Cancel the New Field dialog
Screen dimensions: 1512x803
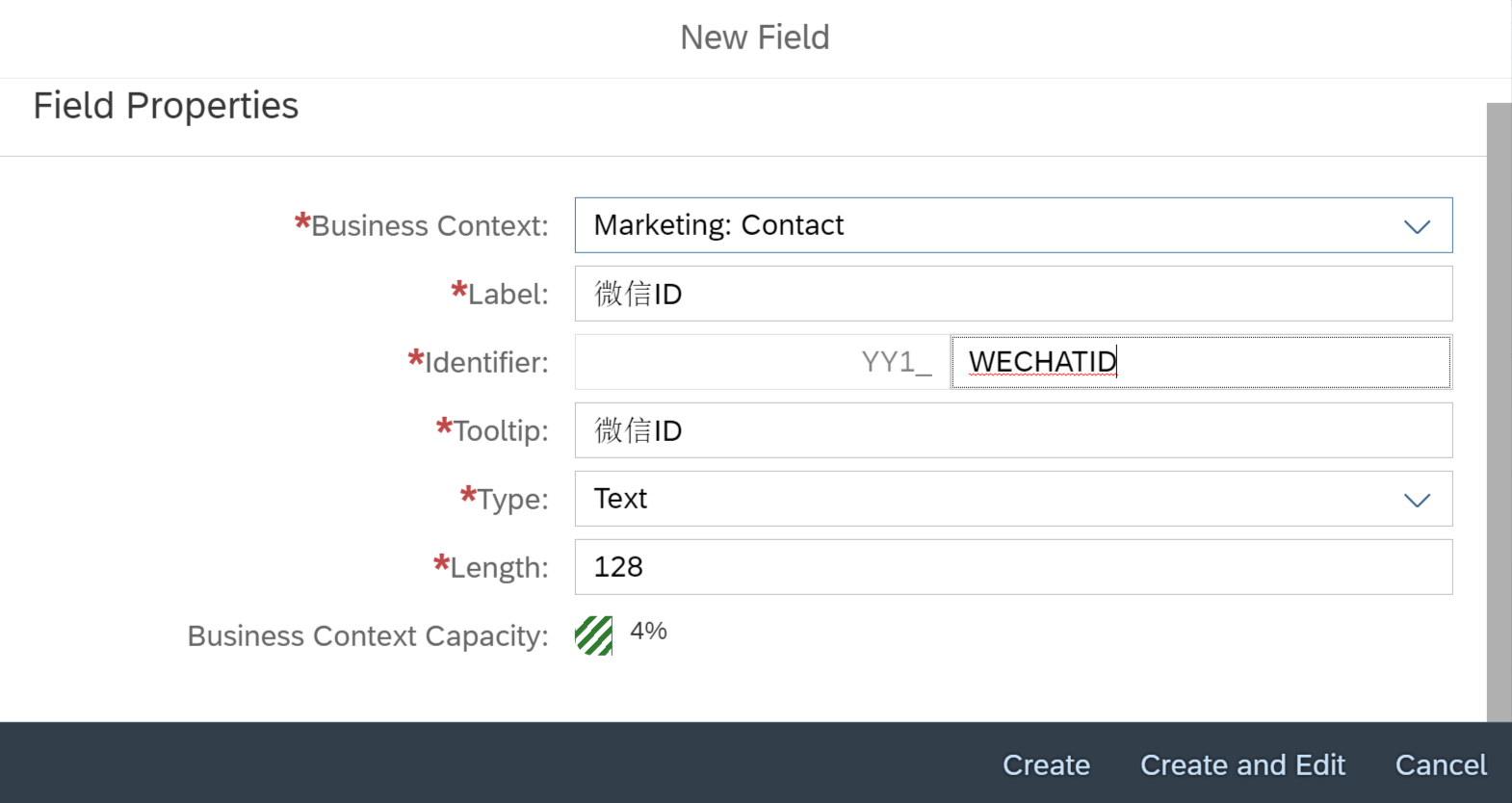click(x=1441, y=764)
